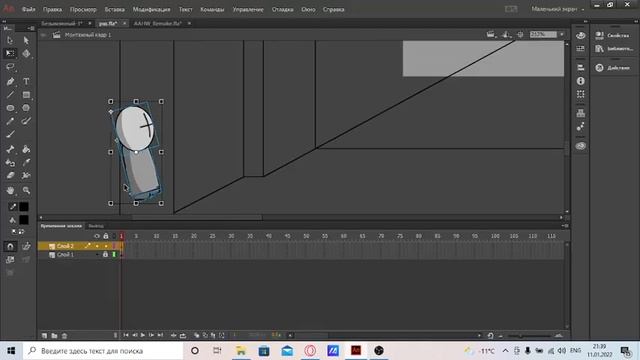
Task: Toggle visibility dot on Слой 2 layer
Action: click(x=97, y=246)
